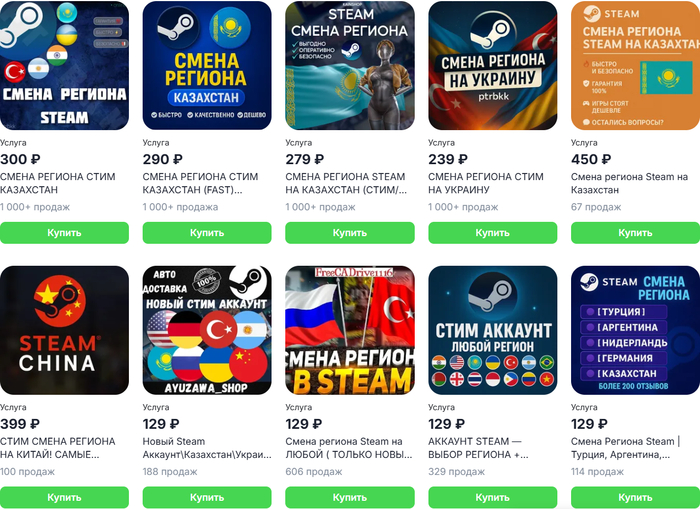
Task: Buy the 239 ₽ Ukraine region change
Action: [x=492, y=233]
